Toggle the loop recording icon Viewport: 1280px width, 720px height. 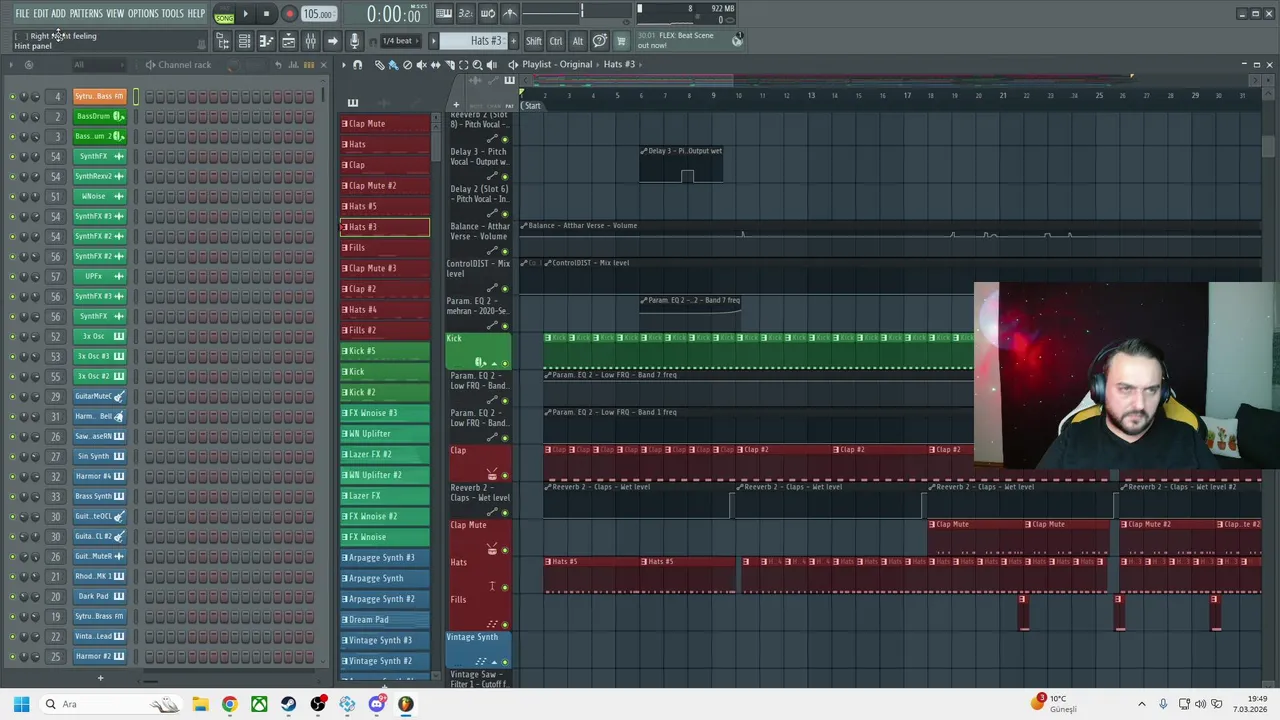[488, 14]
